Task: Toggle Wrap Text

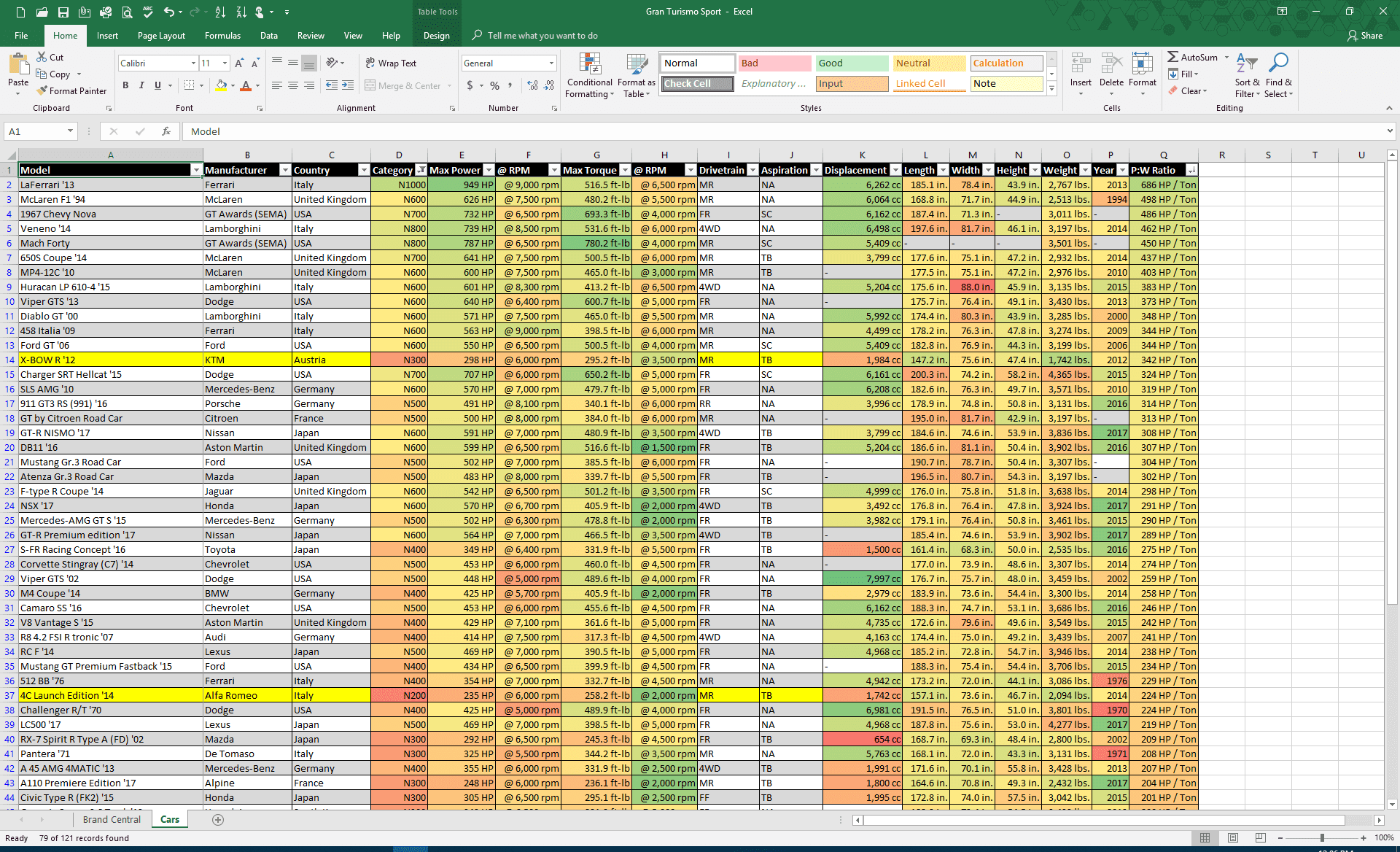Action: (x=391, y=63)
